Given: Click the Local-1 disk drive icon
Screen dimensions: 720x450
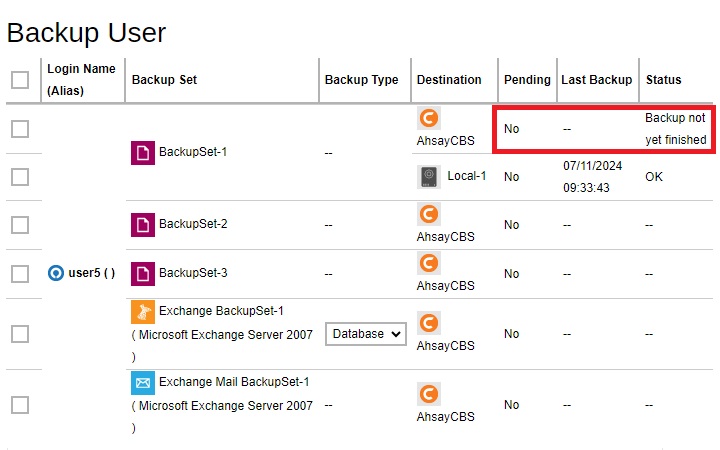Looking at the screenshot, I should pos(429,177).
